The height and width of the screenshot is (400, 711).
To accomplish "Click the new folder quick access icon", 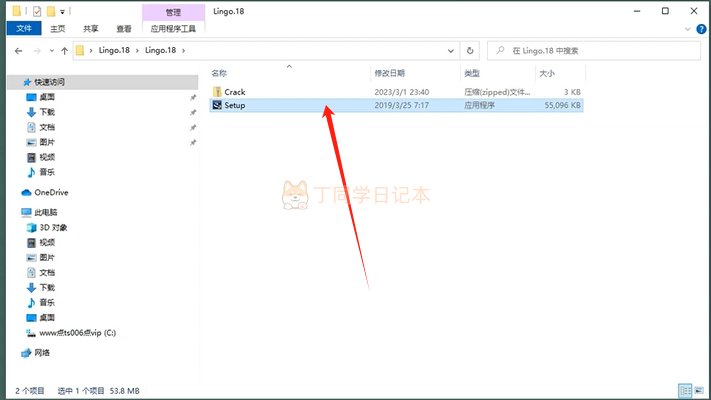I will click(x=51, y=11).
